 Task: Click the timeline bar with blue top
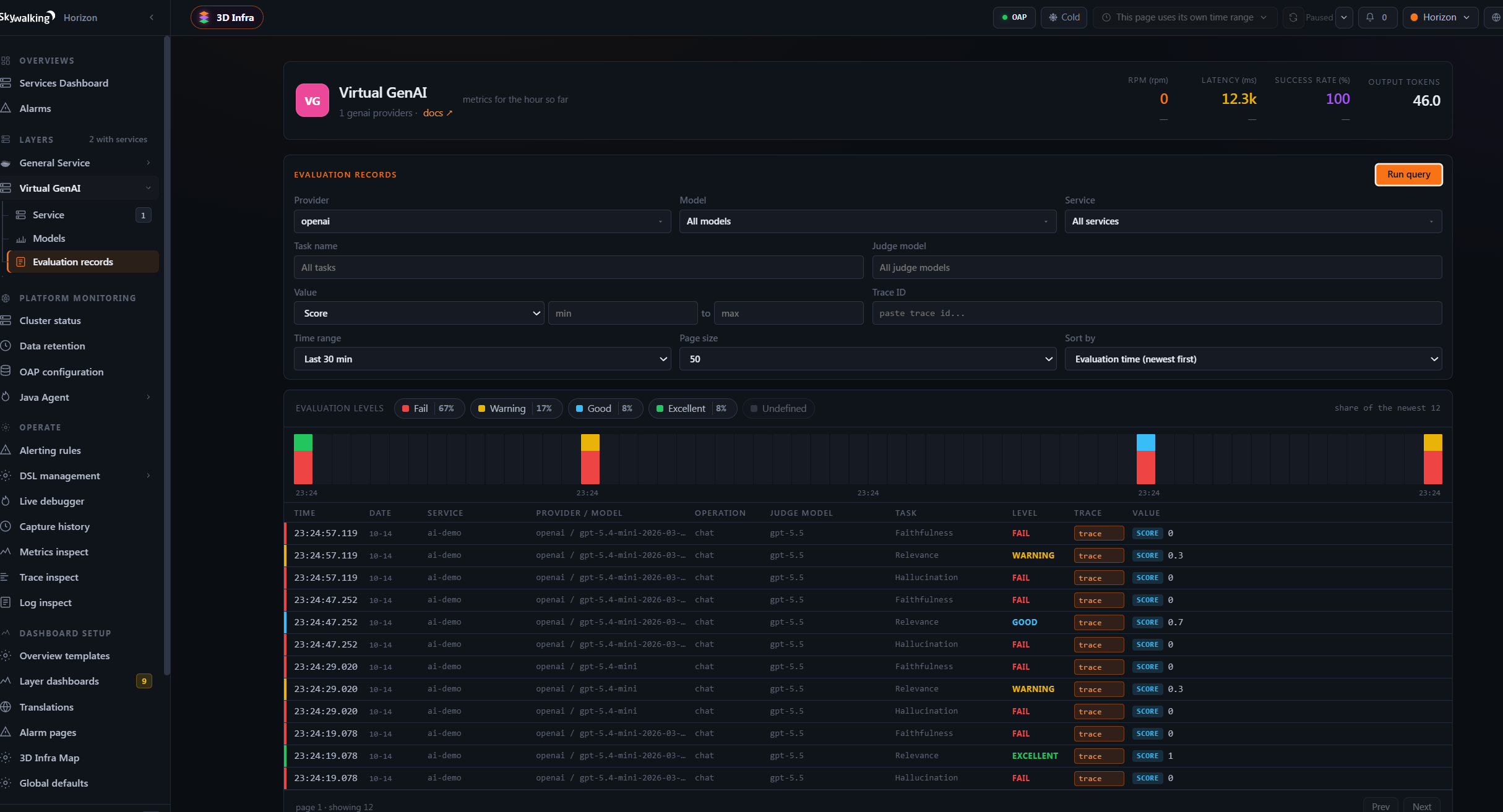[x=1145, y=459]
